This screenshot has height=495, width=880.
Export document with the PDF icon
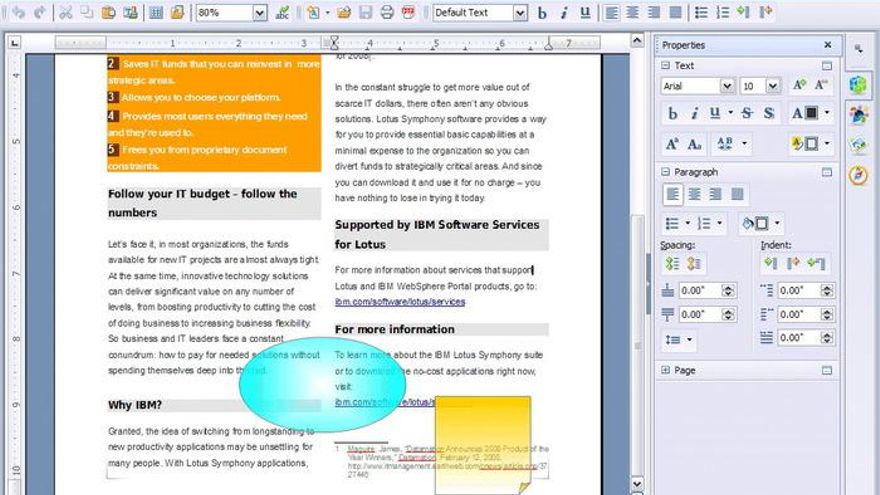click(408, 13)
